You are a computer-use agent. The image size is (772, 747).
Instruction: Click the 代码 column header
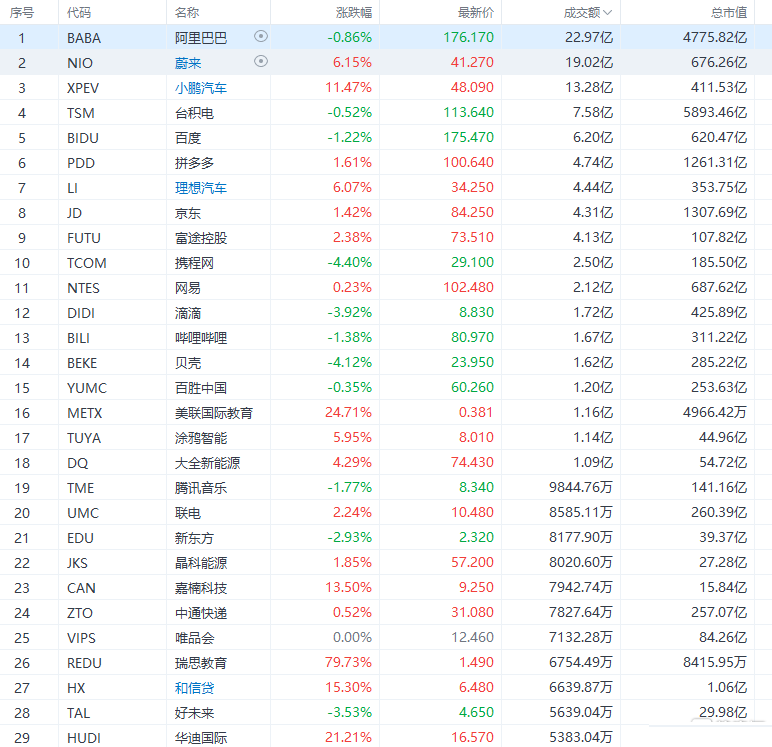point(79,12)
